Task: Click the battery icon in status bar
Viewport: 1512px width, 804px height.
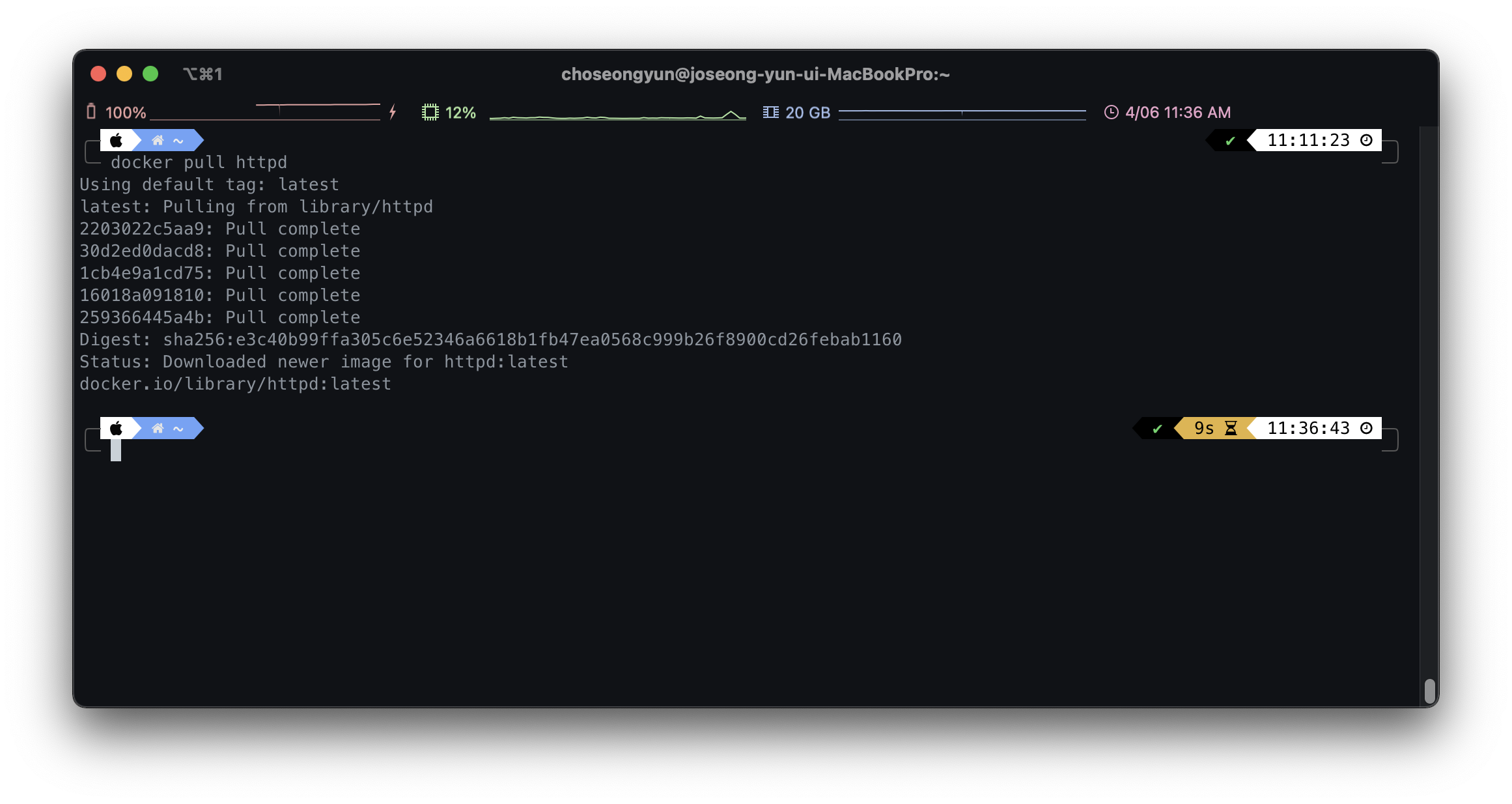Action: click(x=91, y=112)
